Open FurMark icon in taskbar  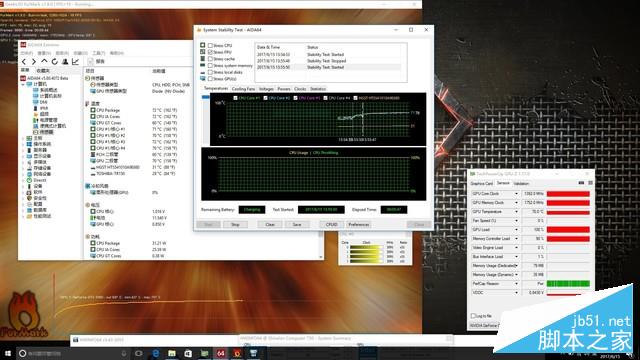[x=237, y=353]
